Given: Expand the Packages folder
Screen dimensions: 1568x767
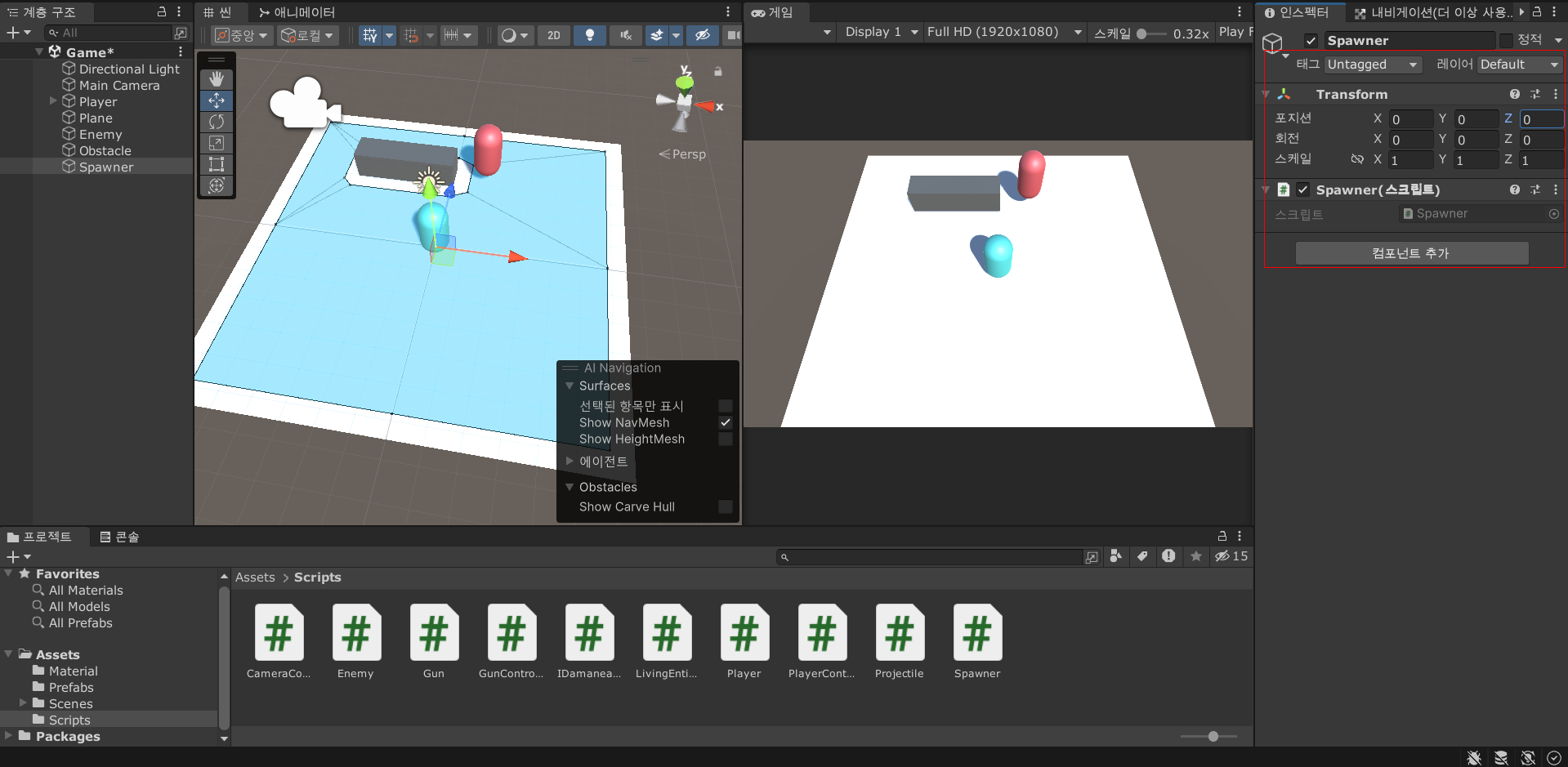Looking at the screenshot, I should [x=9, y=736].
